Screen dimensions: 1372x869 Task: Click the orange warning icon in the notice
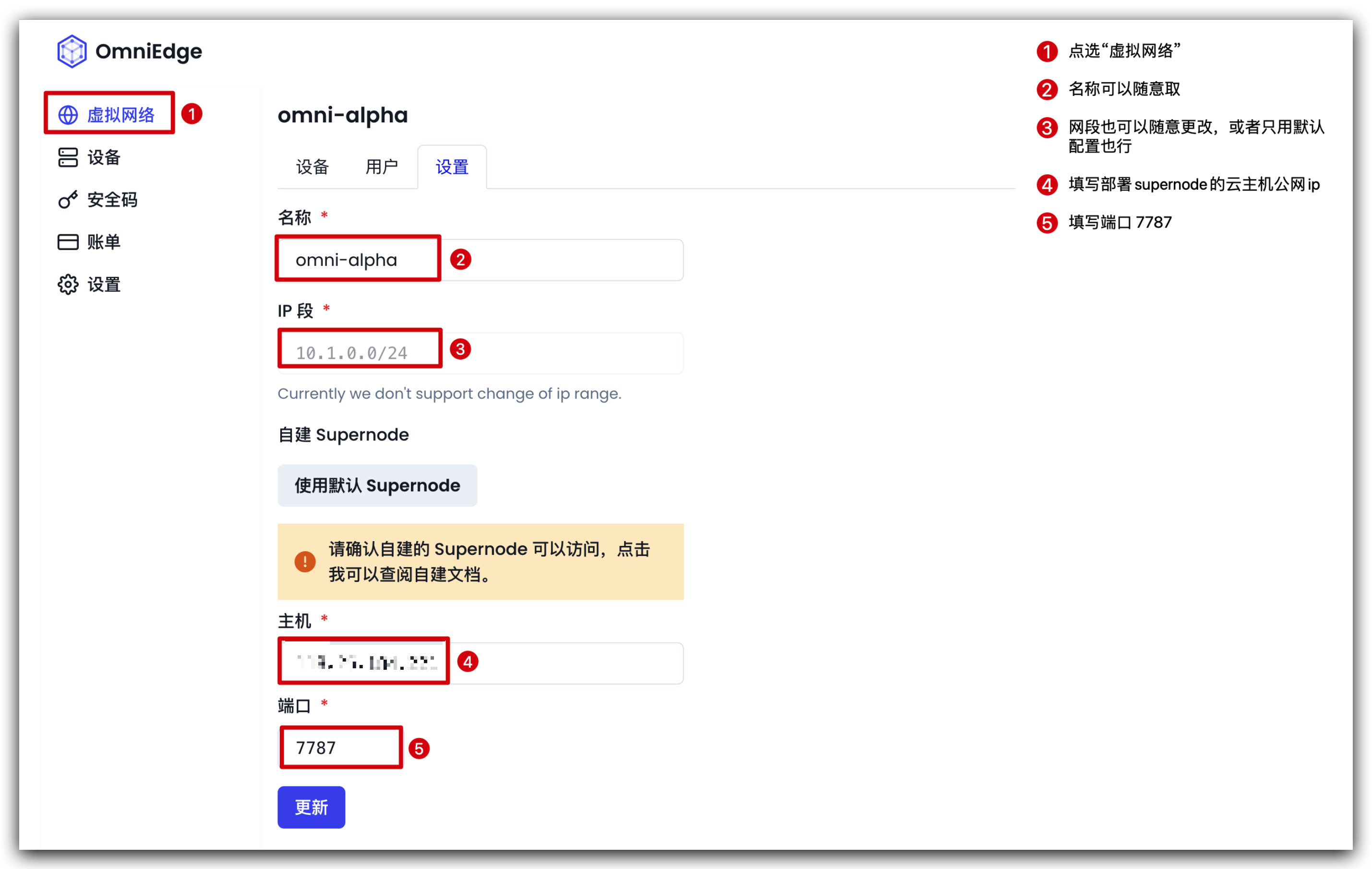coord(305,562)
